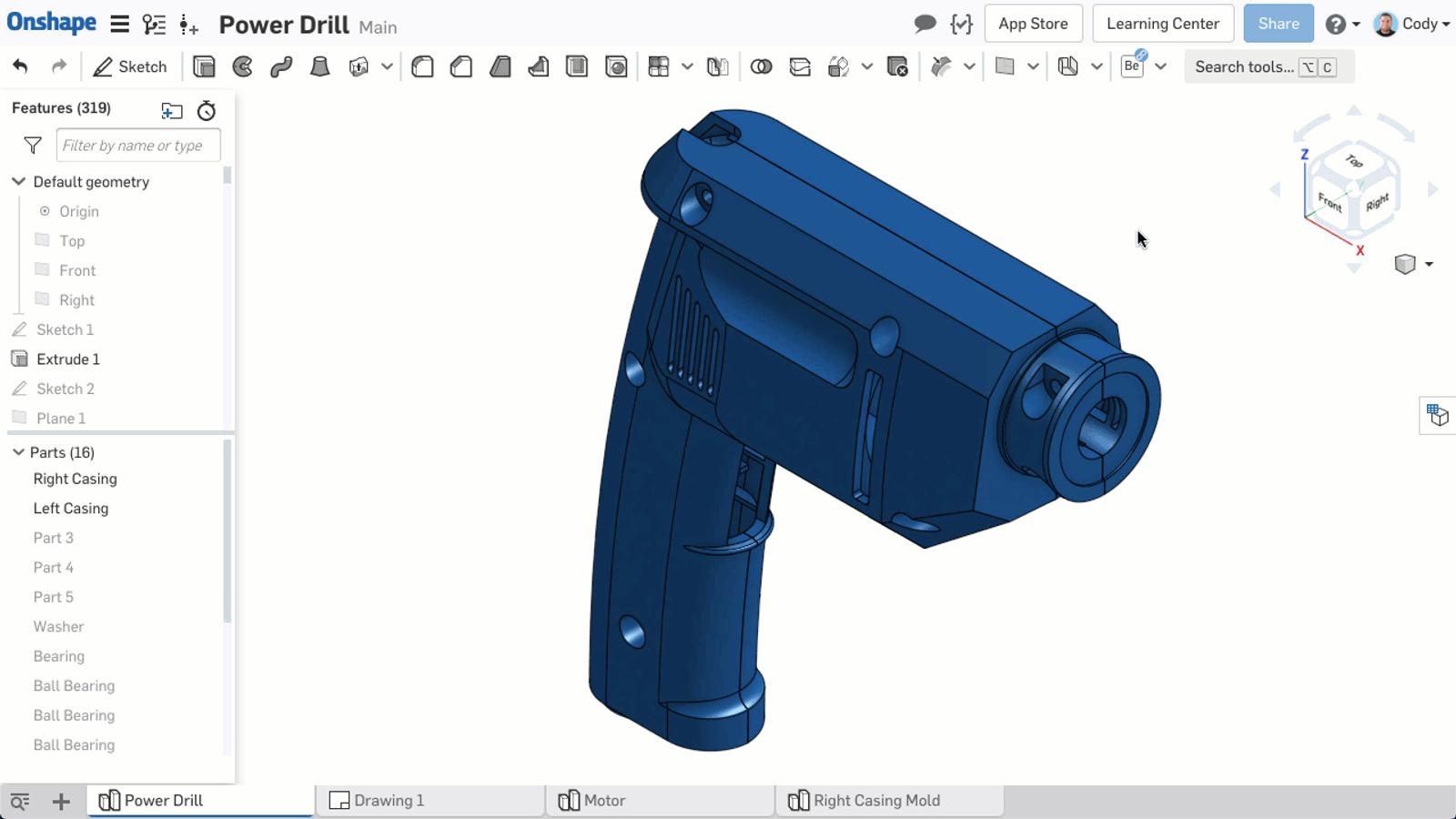Click the Share button
The height and width of the screenshot is (819, 1456).
click(1278, 23)
